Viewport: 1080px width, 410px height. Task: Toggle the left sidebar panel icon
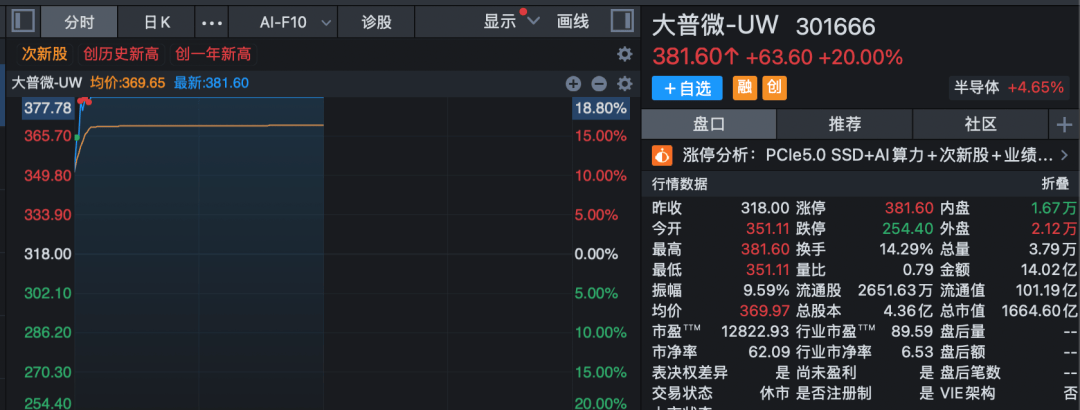pos(23,21)
